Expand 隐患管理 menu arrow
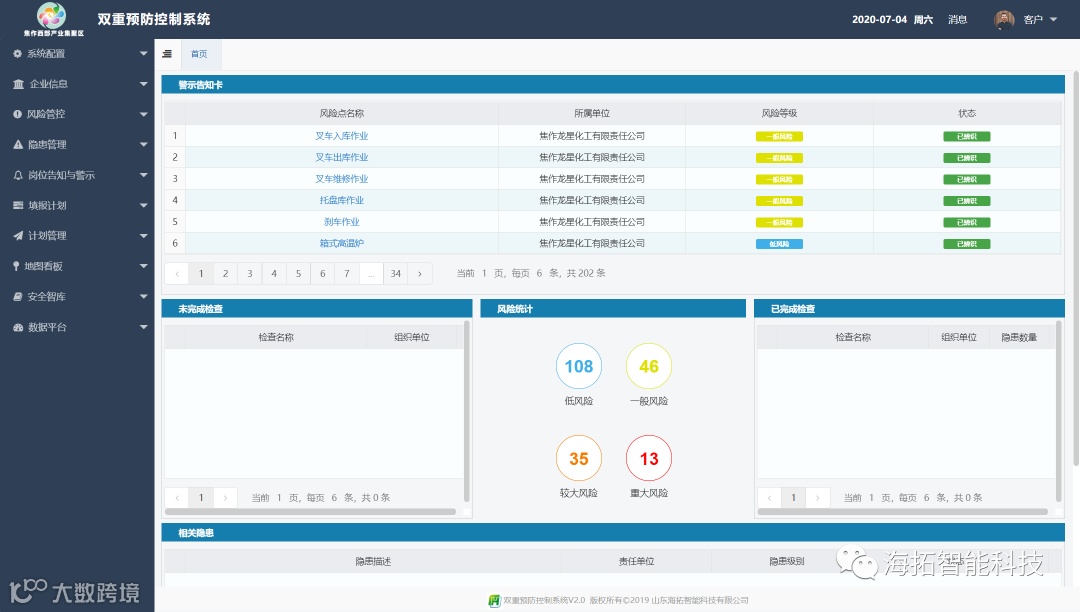Screen dimensions: 1080x612 click(143, 145)
